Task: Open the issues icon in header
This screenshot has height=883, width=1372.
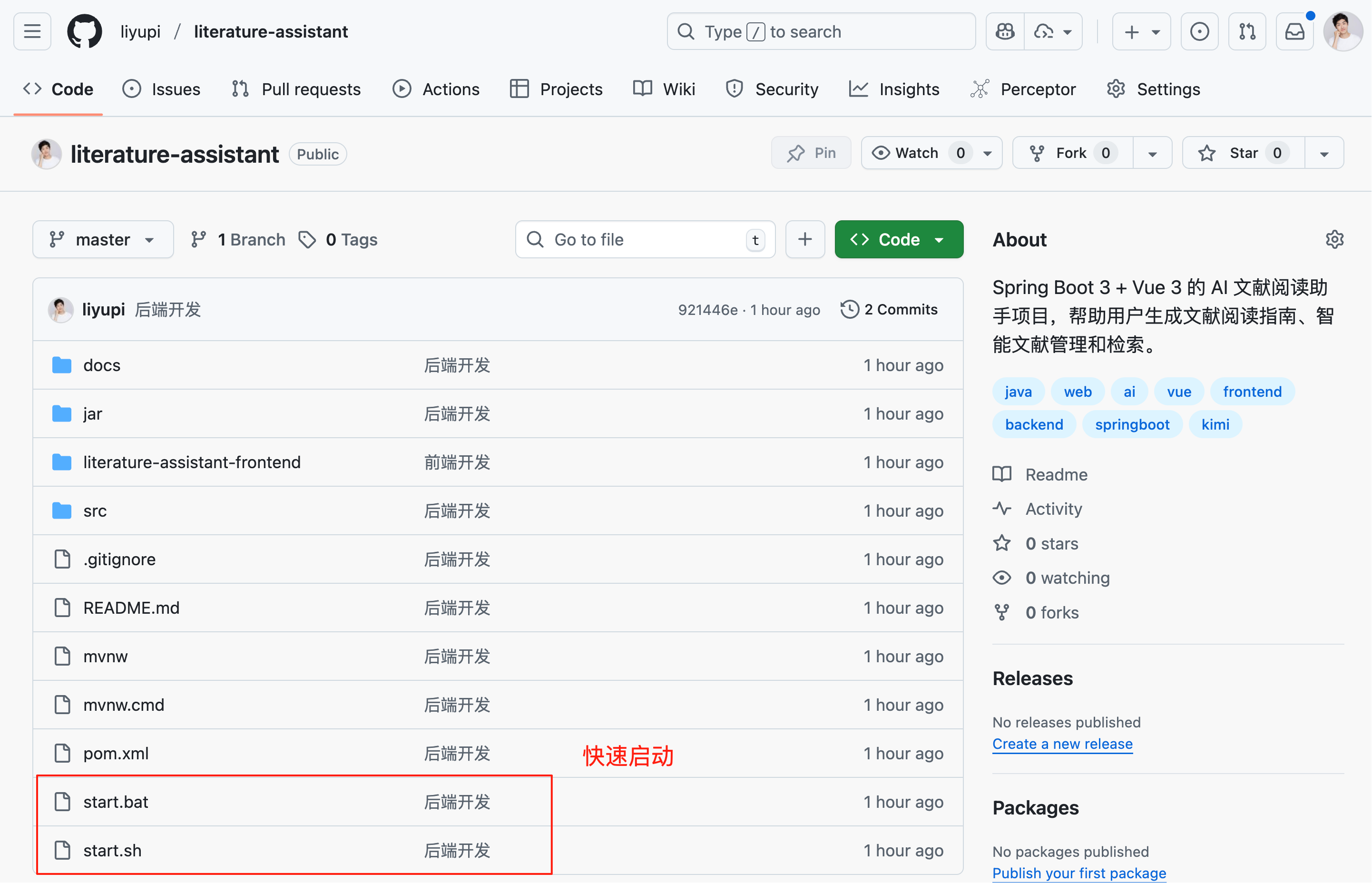Action: (x=1199, y=31)
